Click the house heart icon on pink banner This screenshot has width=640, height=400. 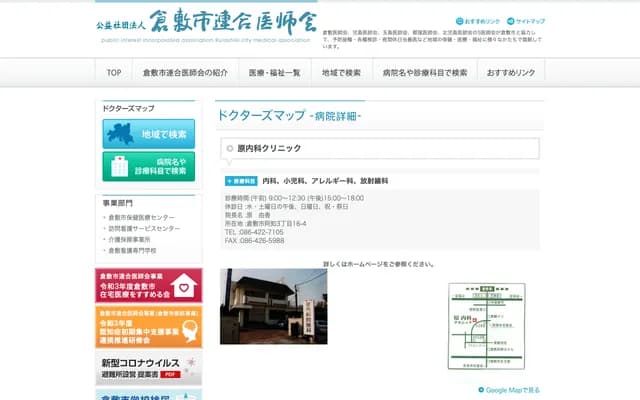point(184,285)
